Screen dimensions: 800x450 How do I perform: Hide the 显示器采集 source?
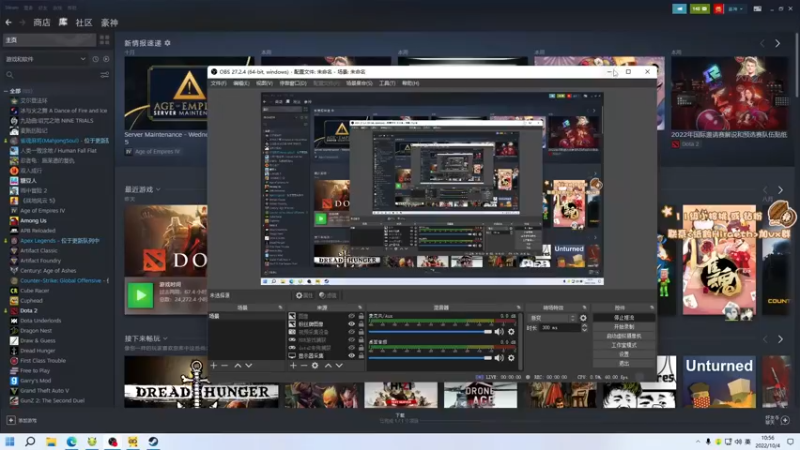coord(352,356)
